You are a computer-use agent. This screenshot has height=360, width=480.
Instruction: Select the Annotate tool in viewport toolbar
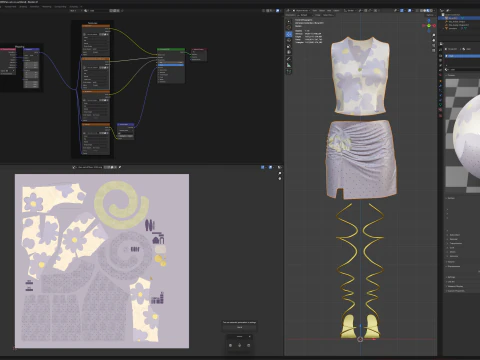pyautogui.click(x=289, y=59)
